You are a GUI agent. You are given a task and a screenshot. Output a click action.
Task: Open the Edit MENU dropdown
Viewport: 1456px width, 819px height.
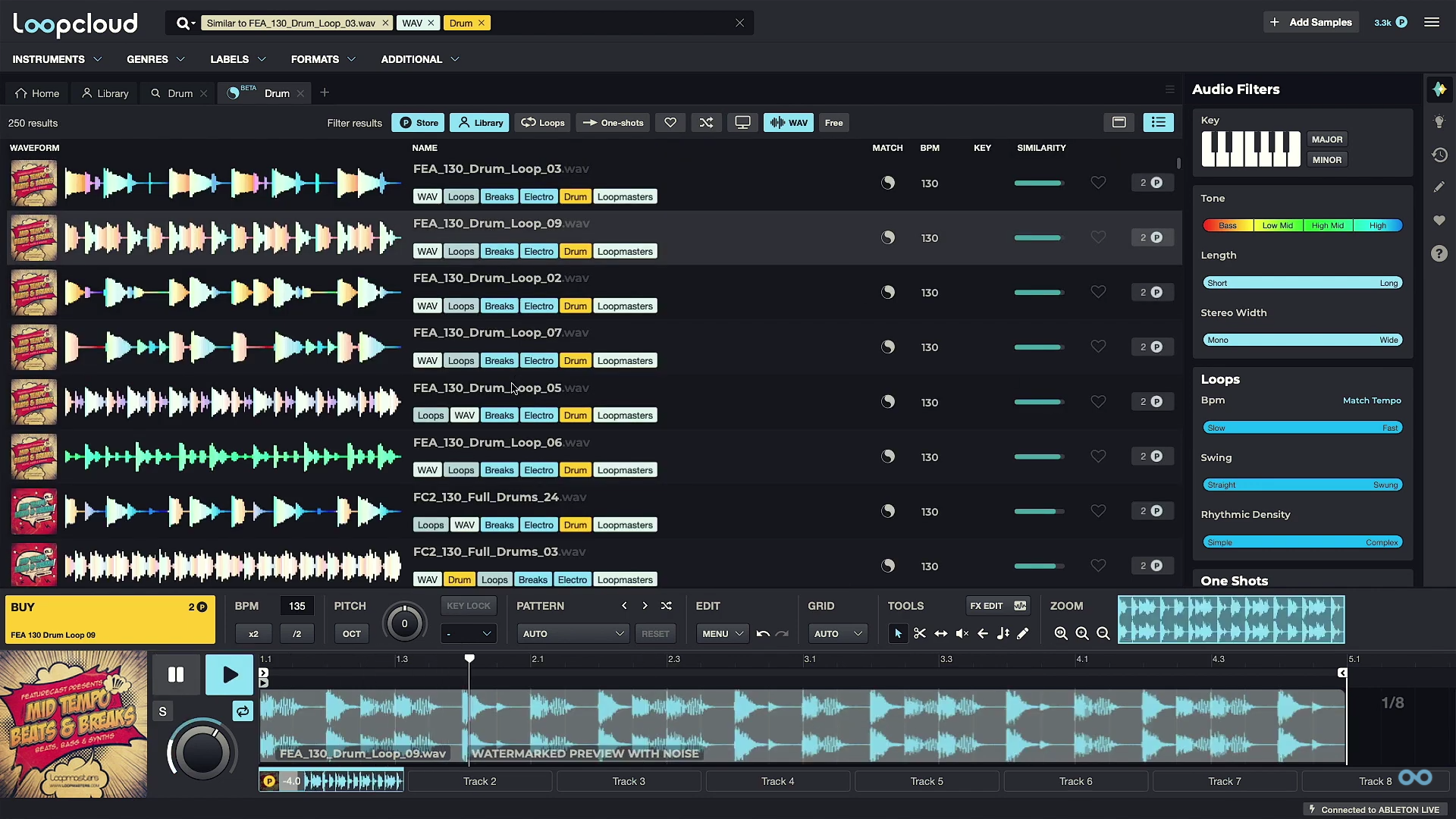(x=721, y=633)
